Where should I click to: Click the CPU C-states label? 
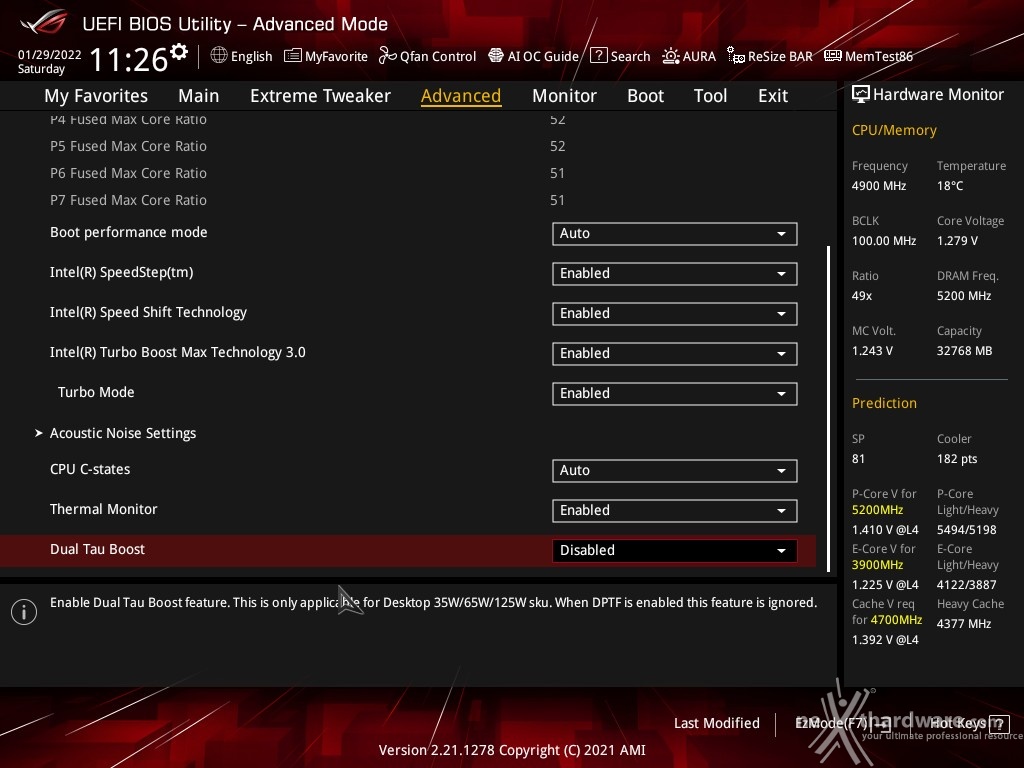coord(90,469)
